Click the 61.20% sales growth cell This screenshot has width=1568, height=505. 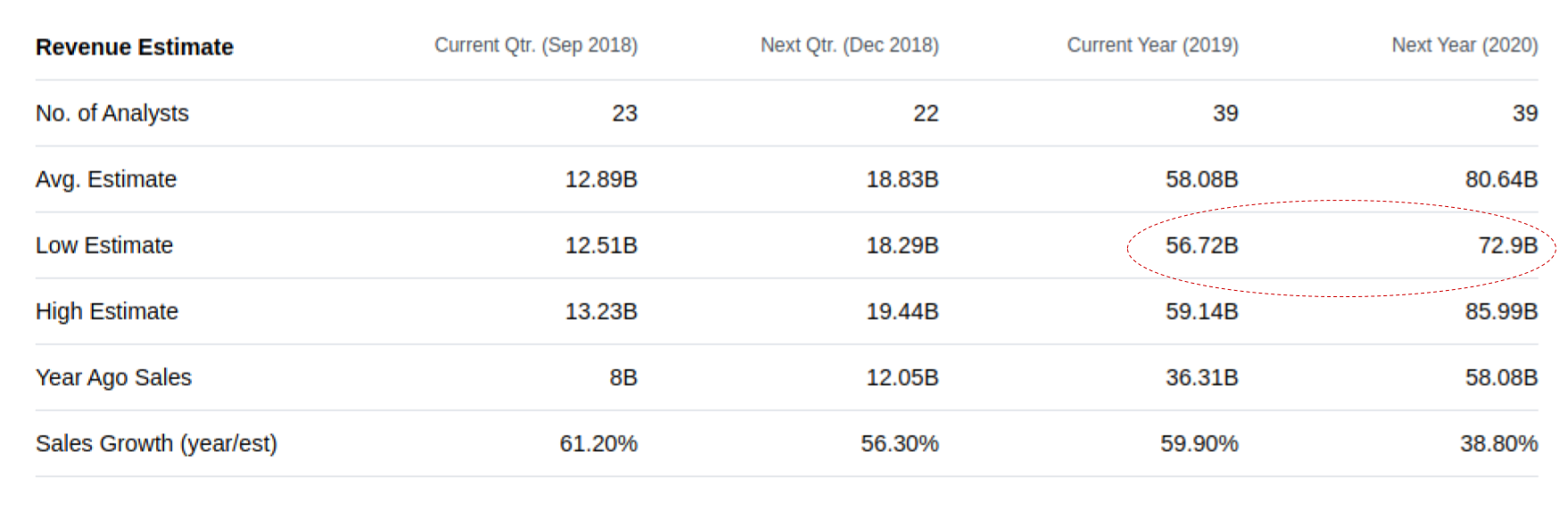(x=598, y=443)
